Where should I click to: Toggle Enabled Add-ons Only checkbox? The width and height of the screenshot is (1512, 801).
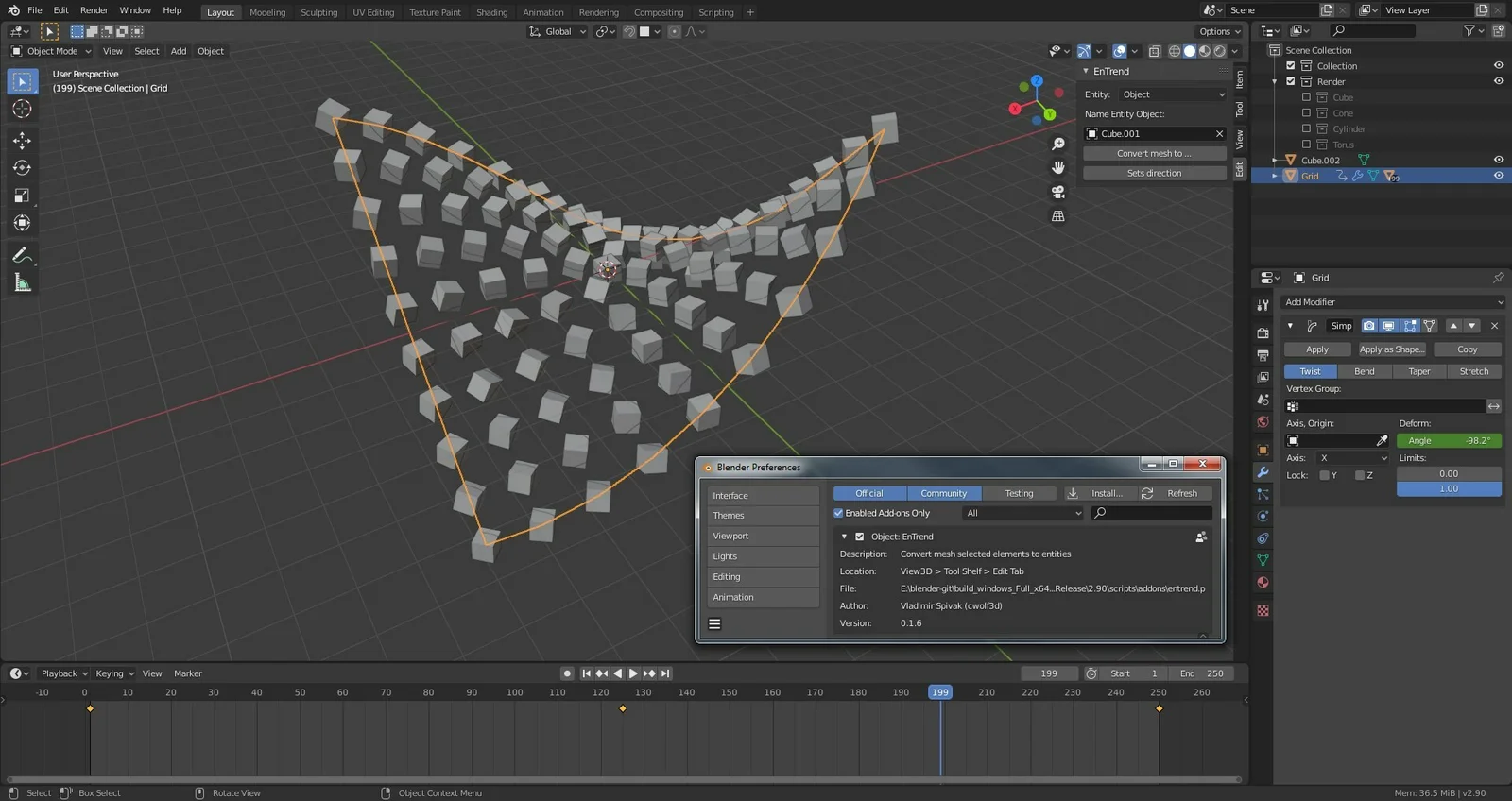838,513
